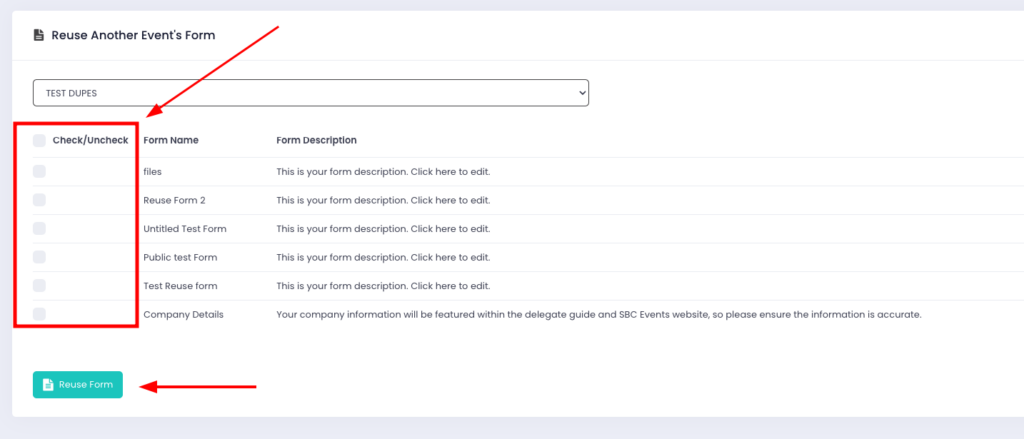Viewport: 1024px width, 439px height.
Task: Enable the checkbox for Public test Form
Action: 39,257
